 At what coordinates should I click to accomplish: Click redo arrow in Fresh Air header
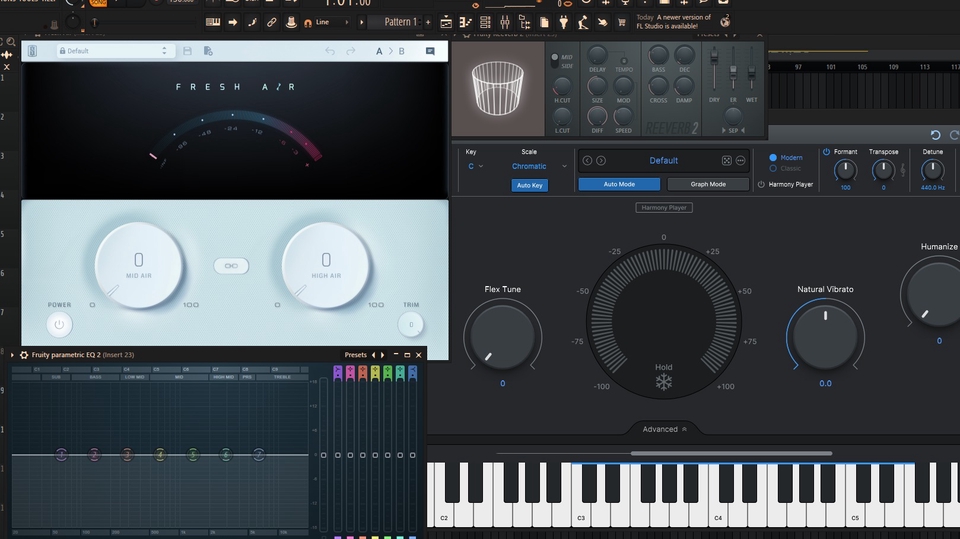(x=351, y=51)
